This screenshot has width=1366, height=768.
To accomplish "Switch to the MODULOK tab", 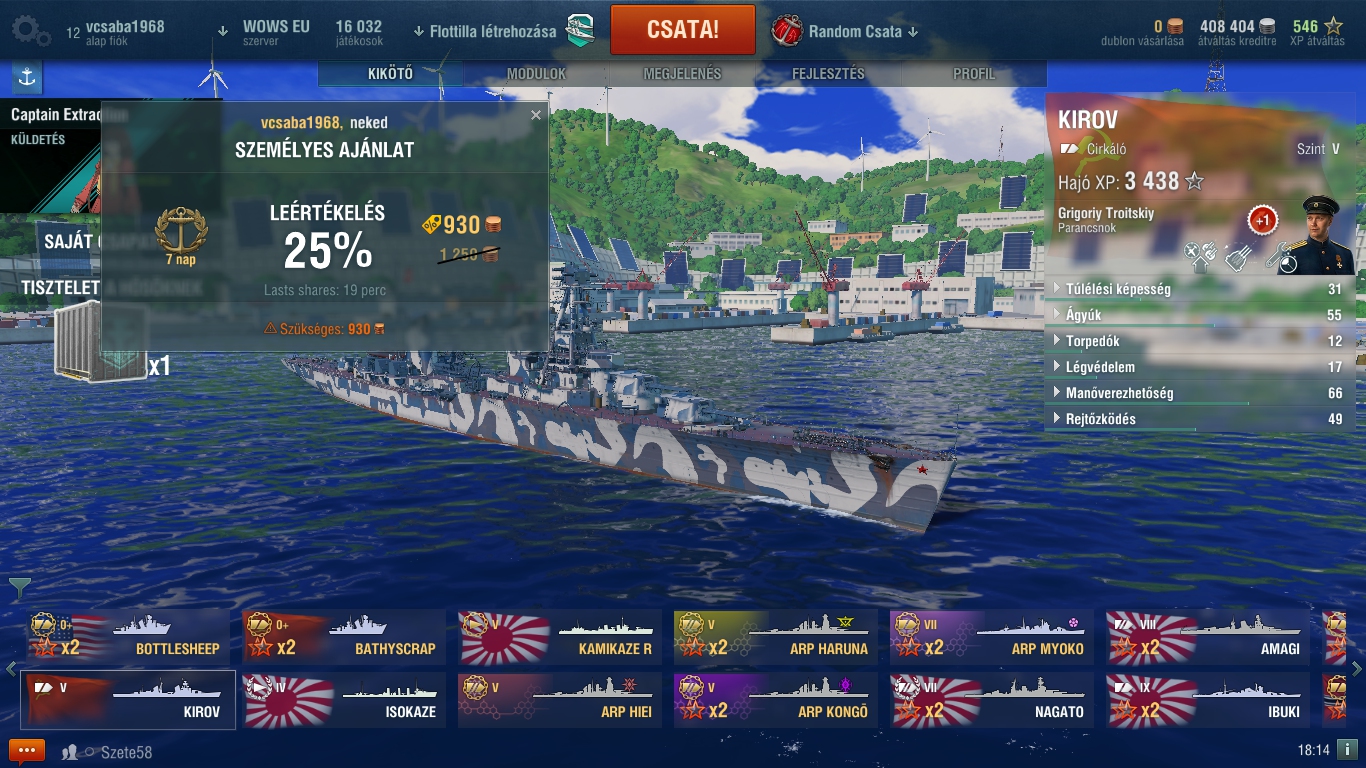I will click(x=536, y=74).
